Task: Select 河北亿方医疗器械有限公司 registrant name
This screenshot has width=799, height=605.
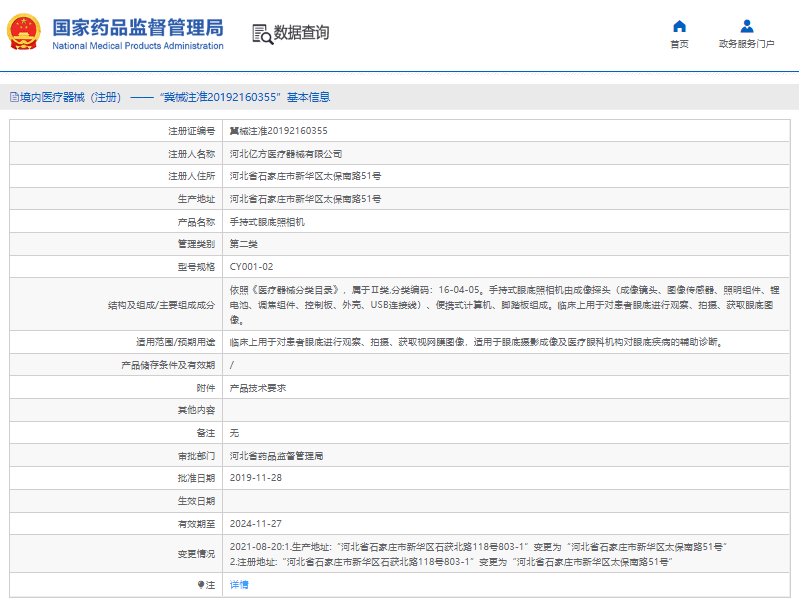Action: [x=286, y=154]
